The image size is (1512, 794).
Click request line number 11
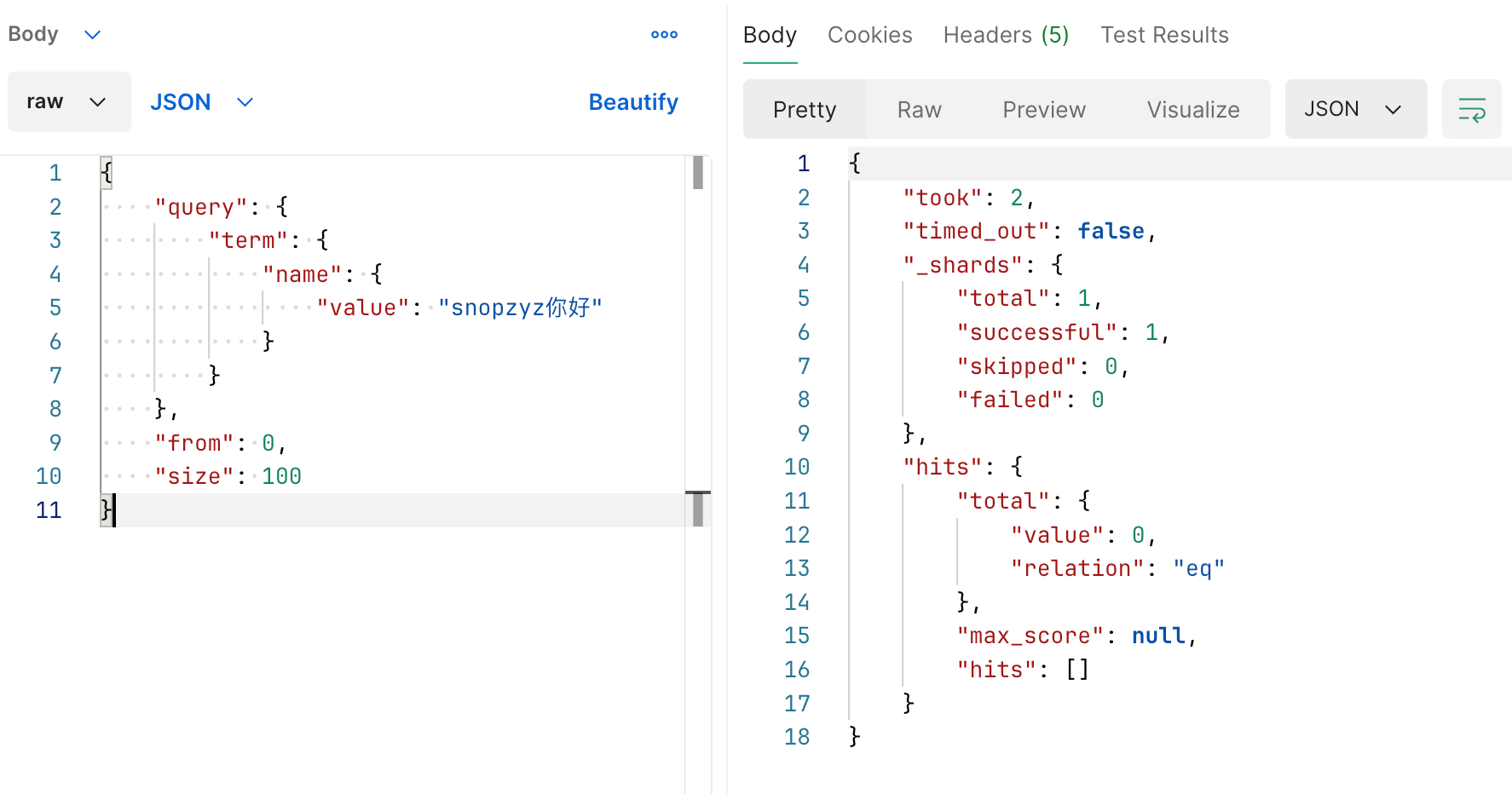click(x=49, y=510)
